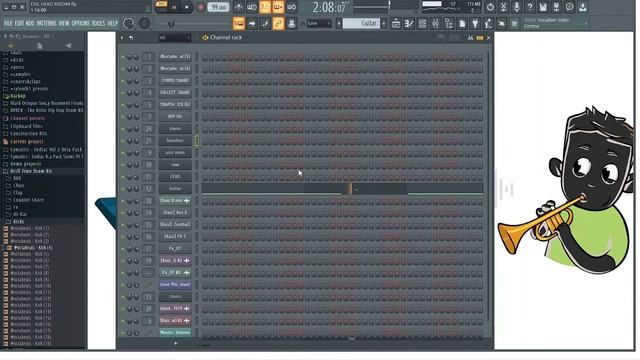The image size is (640, 360).
Task: Click the stop button in transport bar
Action: [187, 7]
